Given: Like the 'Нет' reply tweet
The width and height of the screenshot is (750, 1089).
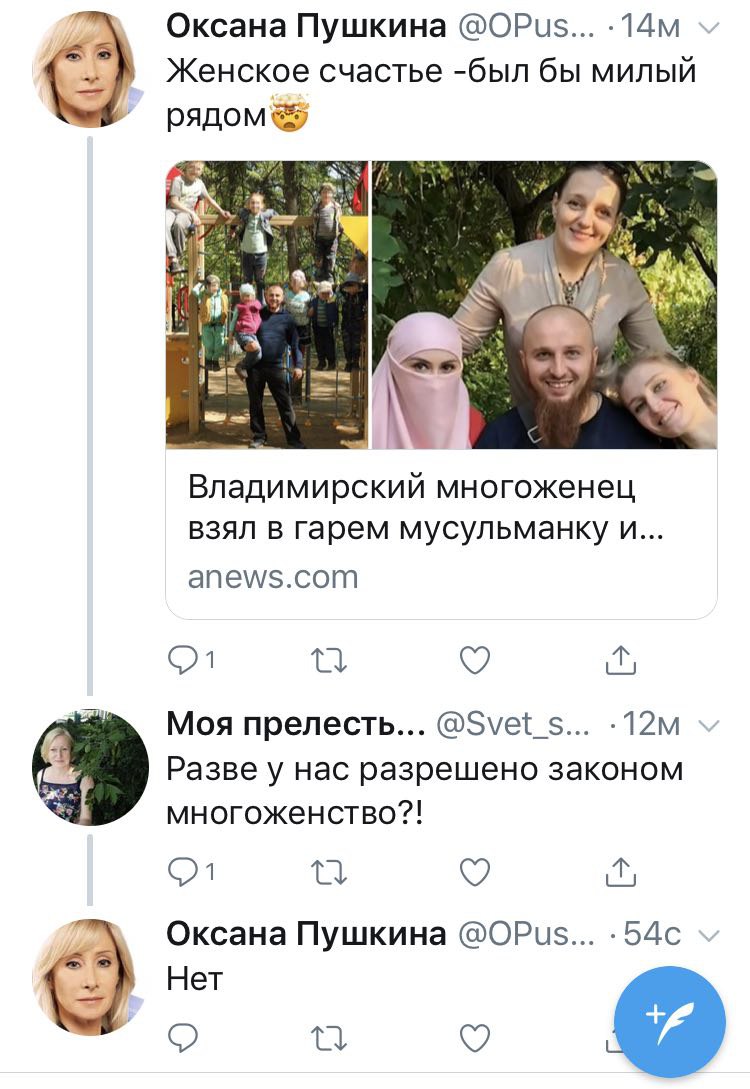Looking at the screenshot, I should point(475,1038).
